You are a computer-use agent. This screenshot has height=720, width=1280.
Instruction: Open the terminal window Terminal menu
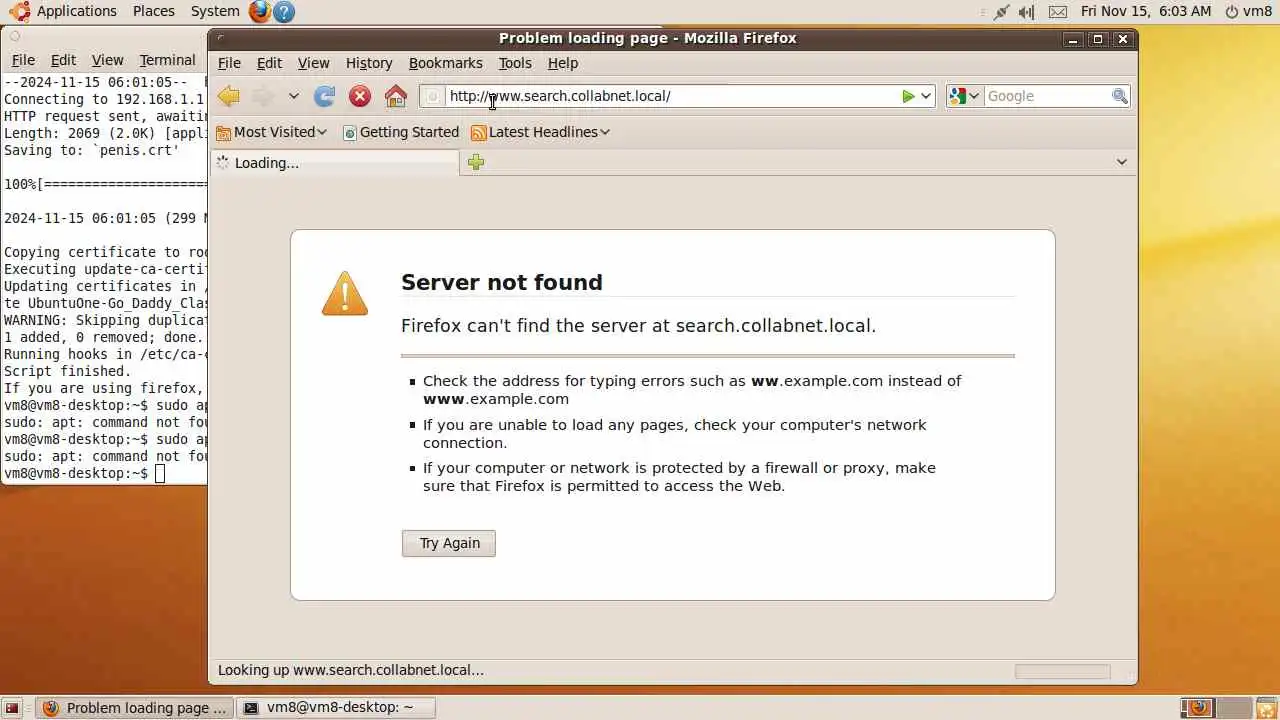pos(167,60)
